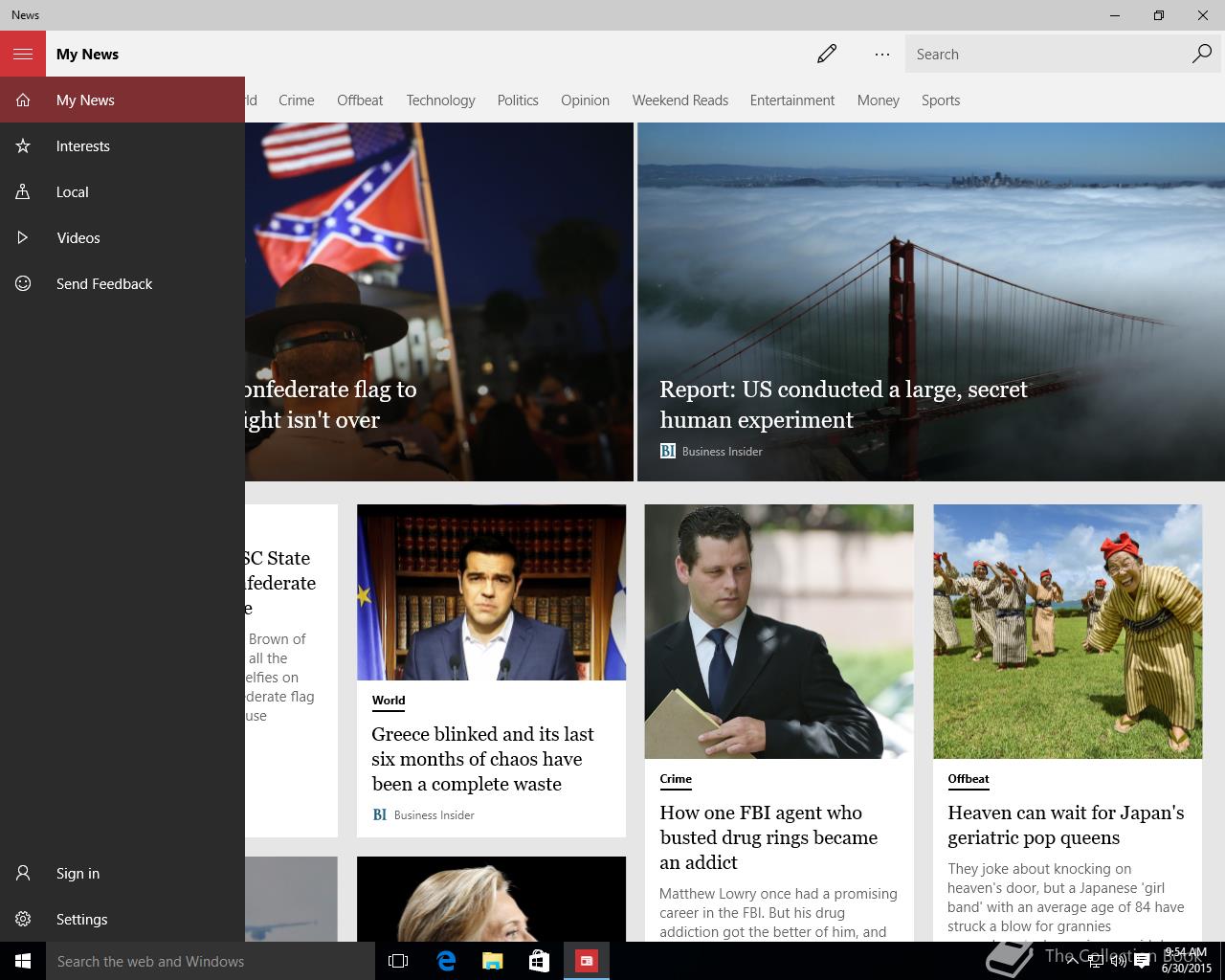Image resolution: width=1225 pixels, height=980 pixels.
Task: Click the dancing grannies photo
Action: [1068, 632]
